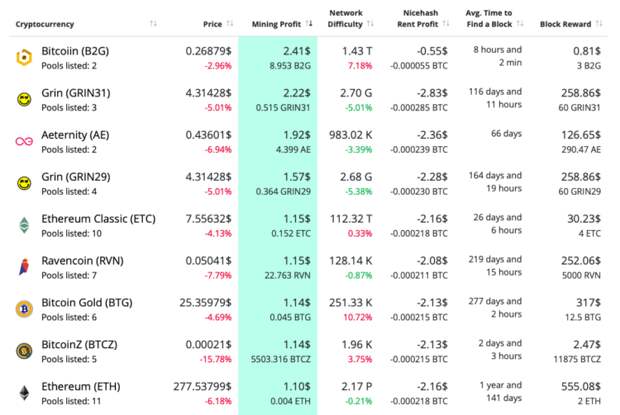Screen dimensions: 620x415
Task: Click the Avg. Time to Find a Block header
Action: point(489,18)
